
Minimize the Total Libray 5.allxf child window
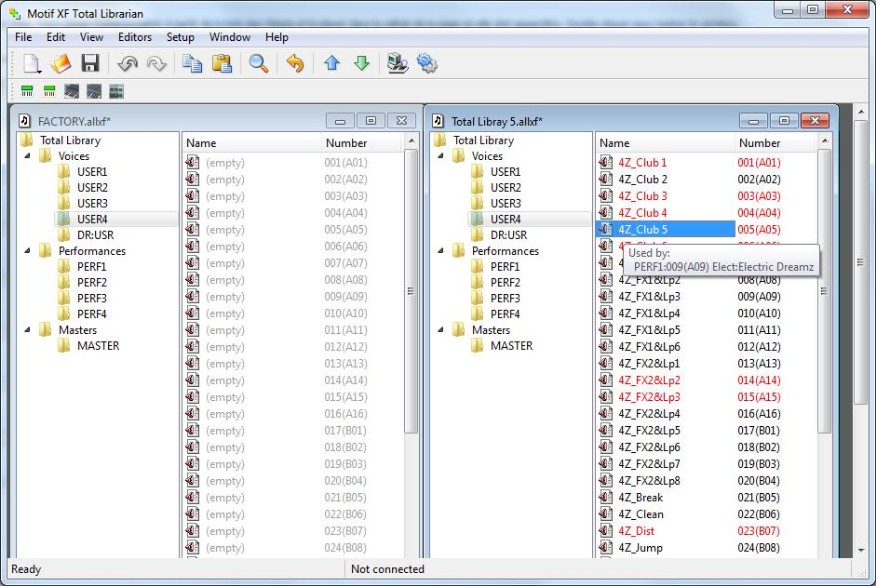pos(754,120)
